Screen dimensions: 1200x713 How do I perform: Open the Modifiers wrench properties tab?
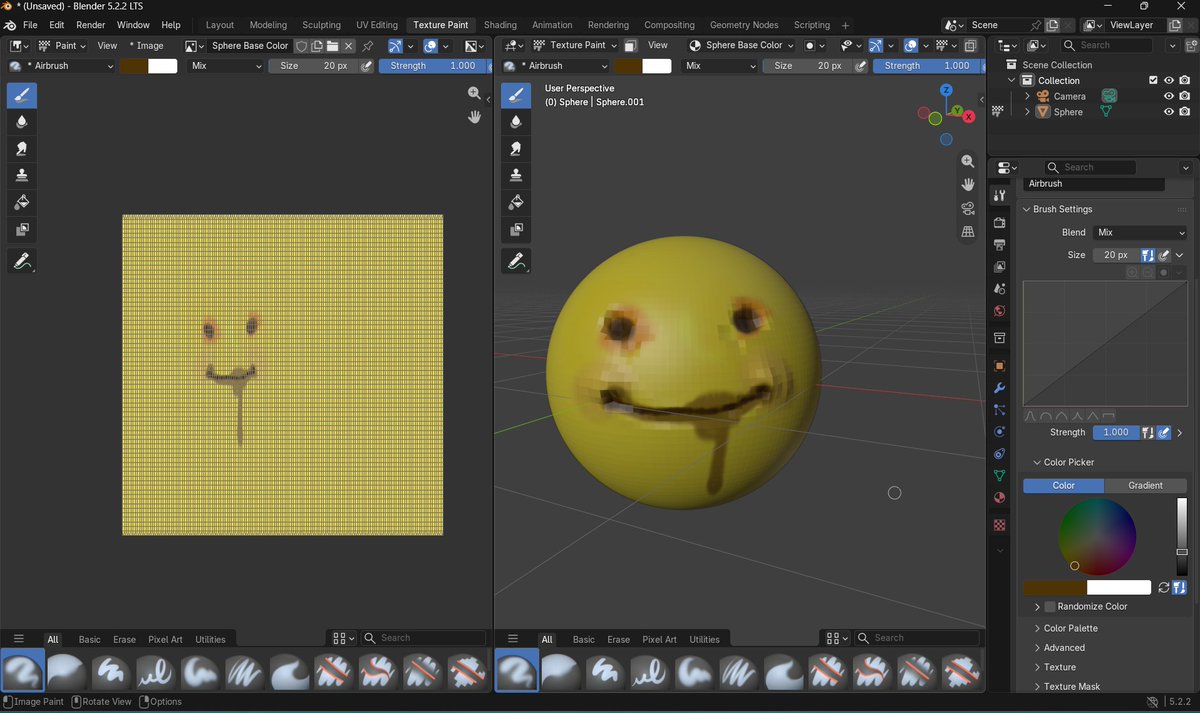point(999,388)
